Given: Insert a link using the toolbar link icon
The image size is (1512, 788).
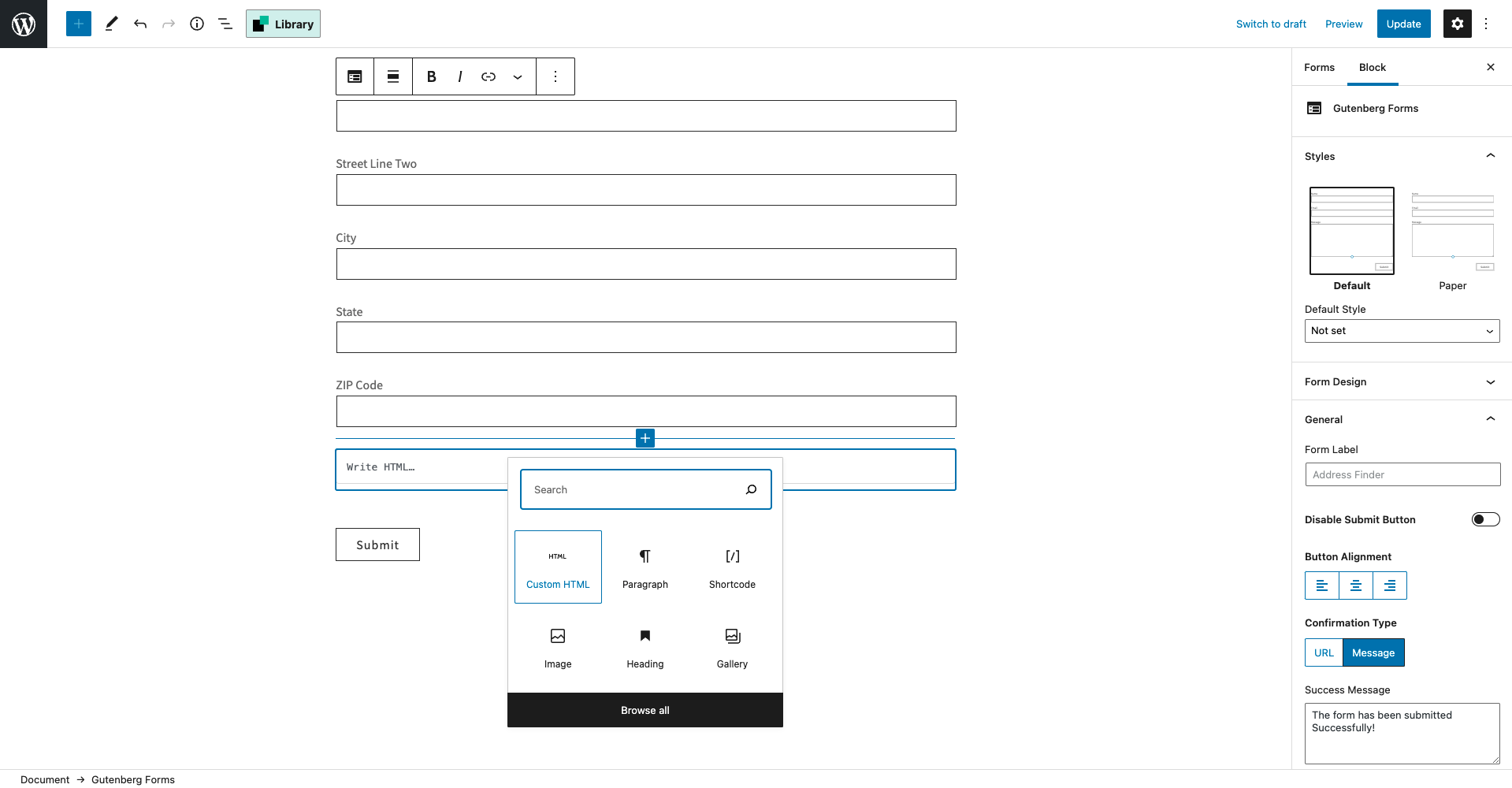Looking at the screenshot, I should (489, 76).
